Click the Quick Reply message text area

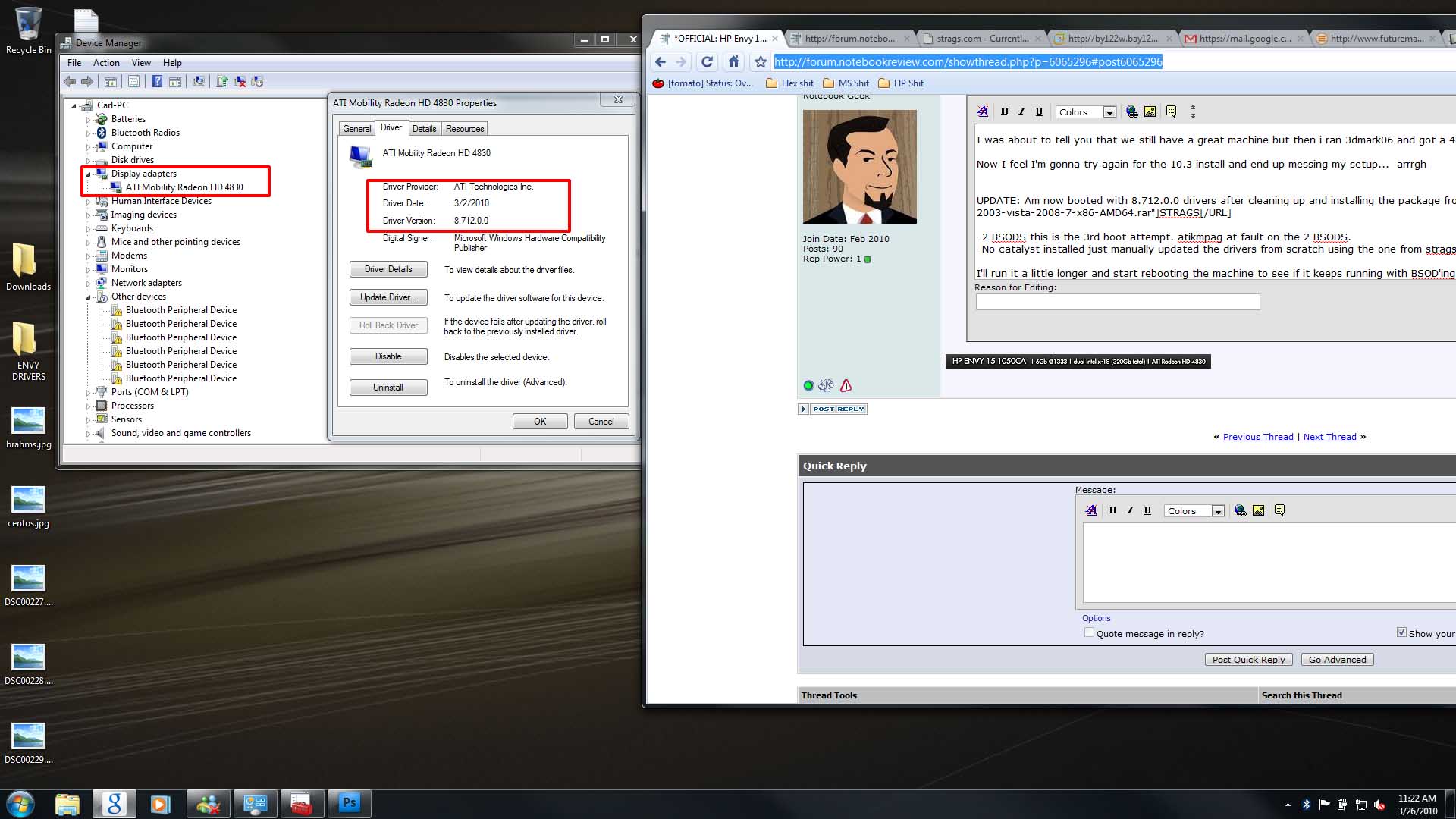[x=1269, y=563]
